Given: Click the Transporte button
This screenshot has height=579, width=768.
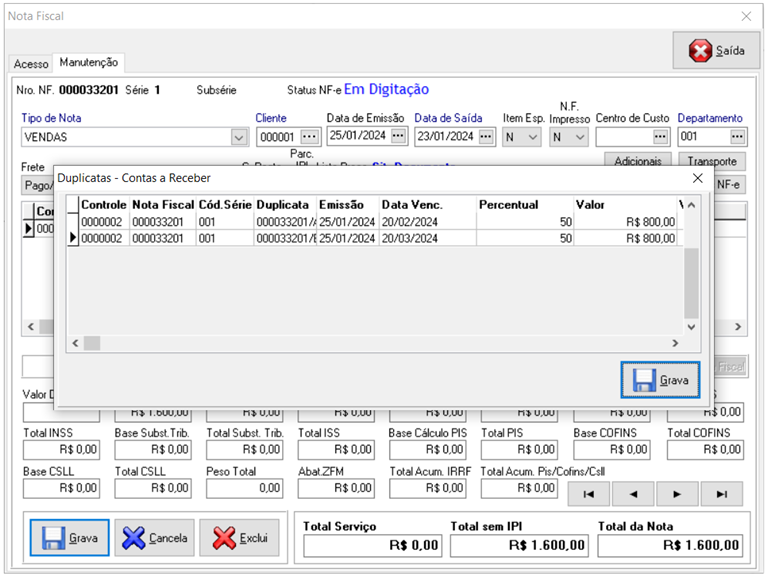Looking at the screenshot, I should click(x=711, y=161).
